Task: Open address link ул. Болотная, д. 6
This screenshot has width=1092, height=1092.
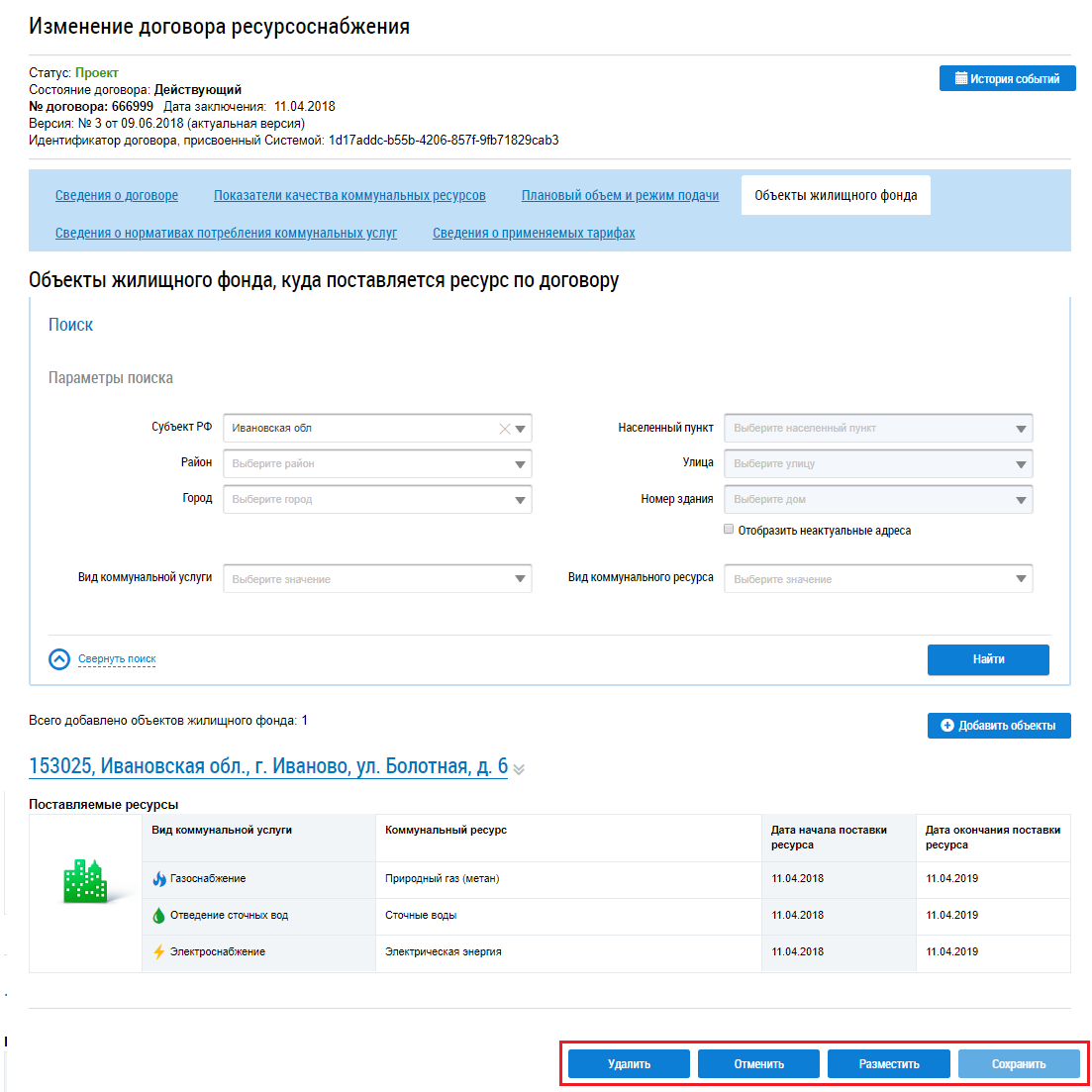Action: click(x=268, y=766)
